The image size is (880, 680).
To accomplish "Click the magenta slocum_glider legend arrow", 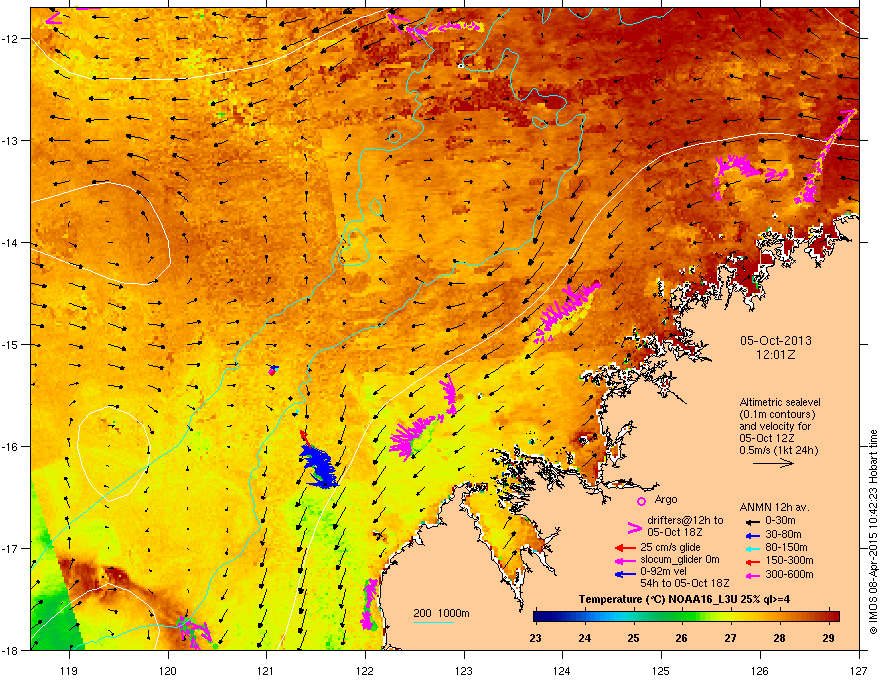I will (x=625, y=560).
